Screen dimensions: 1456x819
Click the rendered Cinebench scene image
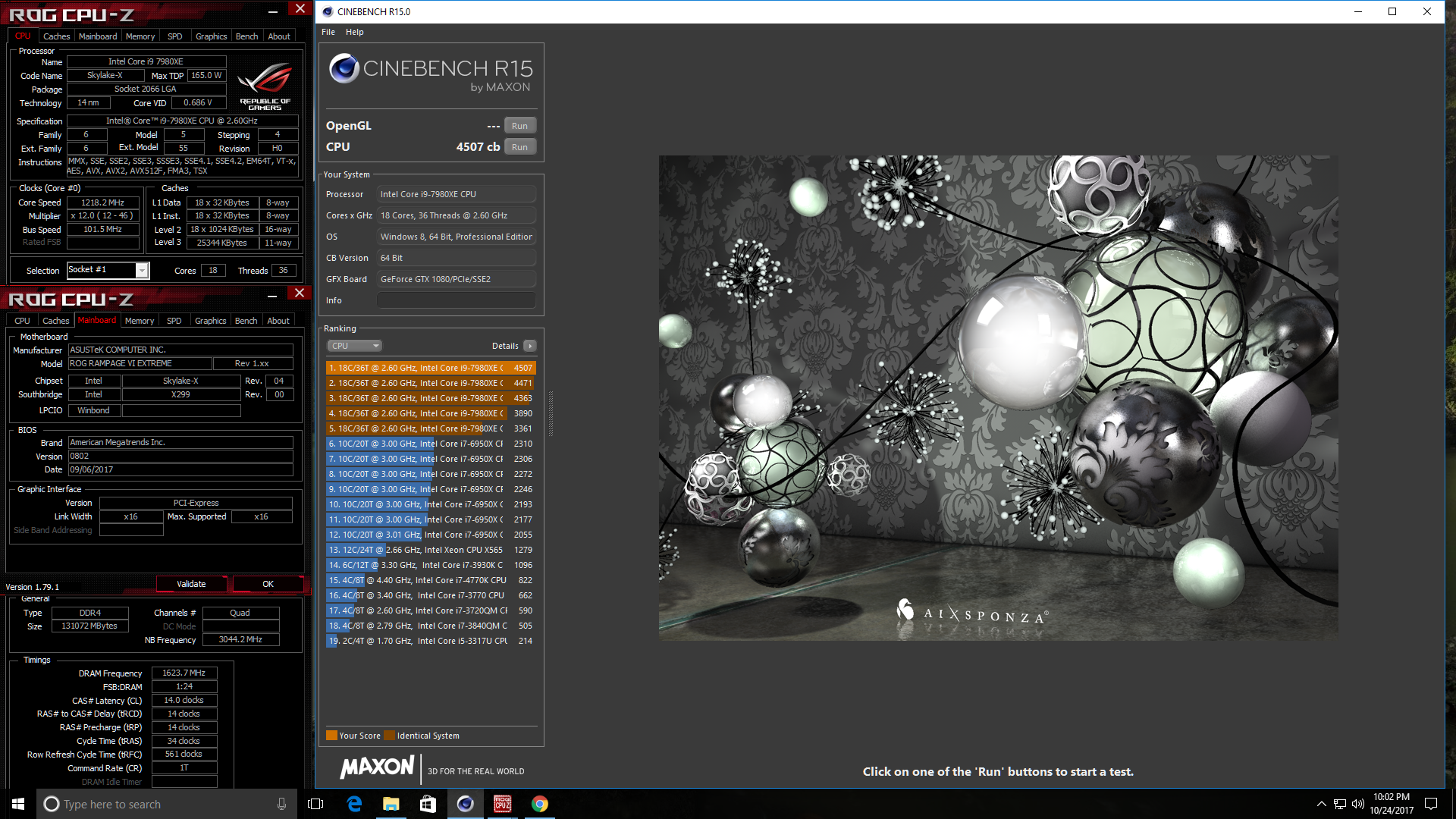(998, 397)
